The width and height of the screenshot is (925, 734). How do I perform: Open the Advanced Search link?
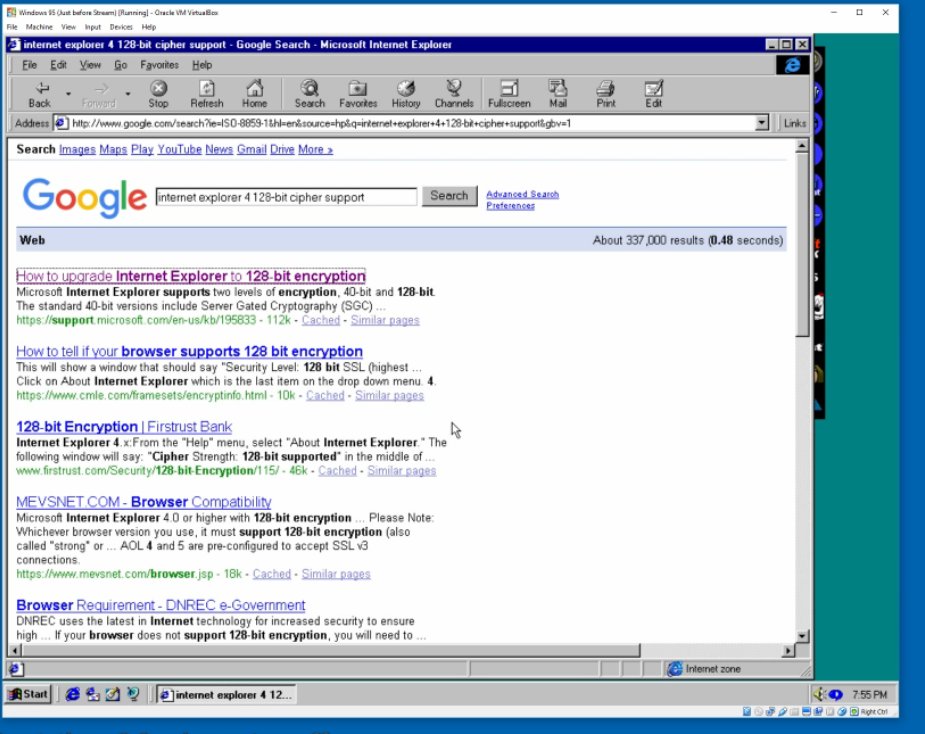click(522, 194)
